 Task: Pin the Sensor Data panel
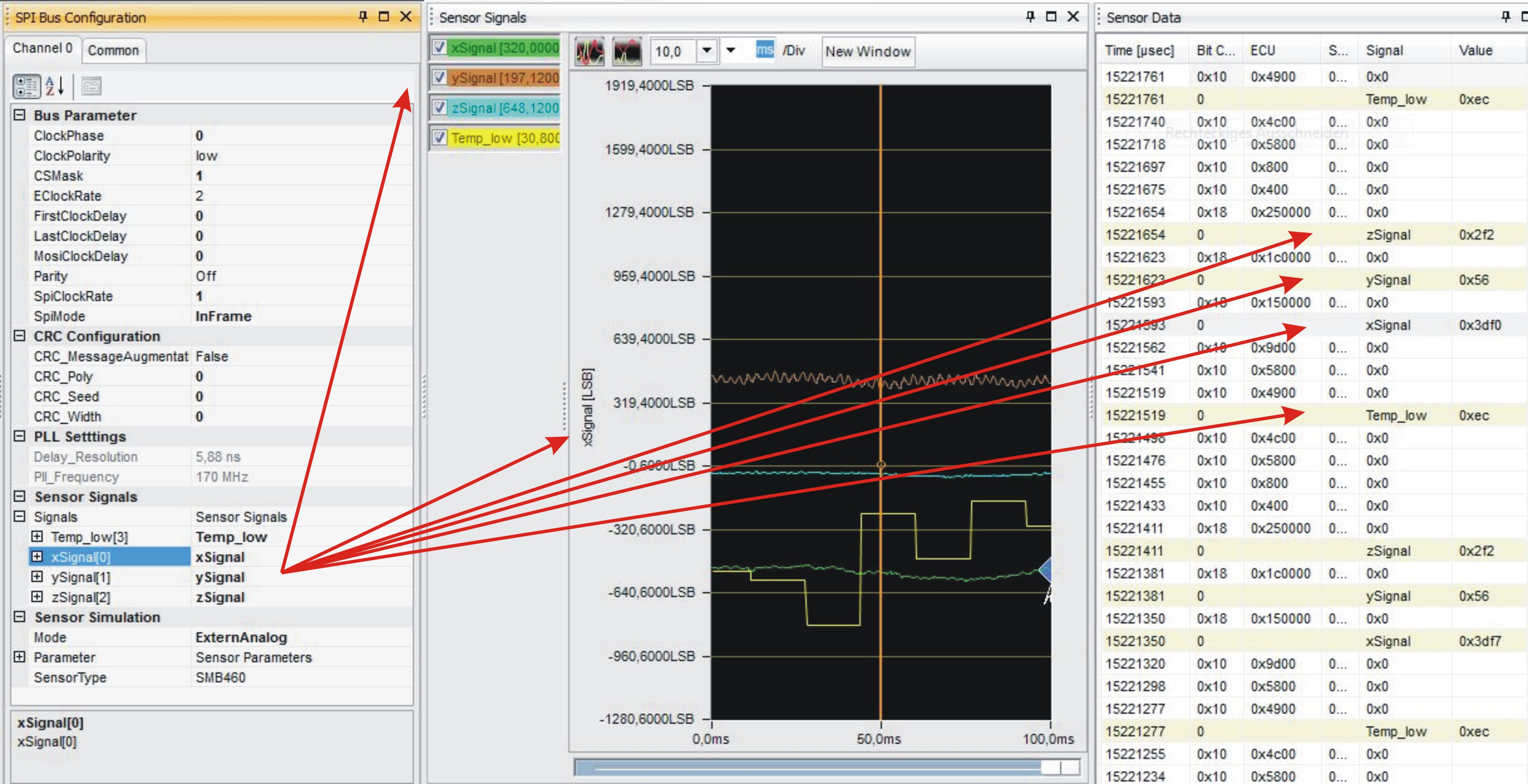click(1506, 16)
